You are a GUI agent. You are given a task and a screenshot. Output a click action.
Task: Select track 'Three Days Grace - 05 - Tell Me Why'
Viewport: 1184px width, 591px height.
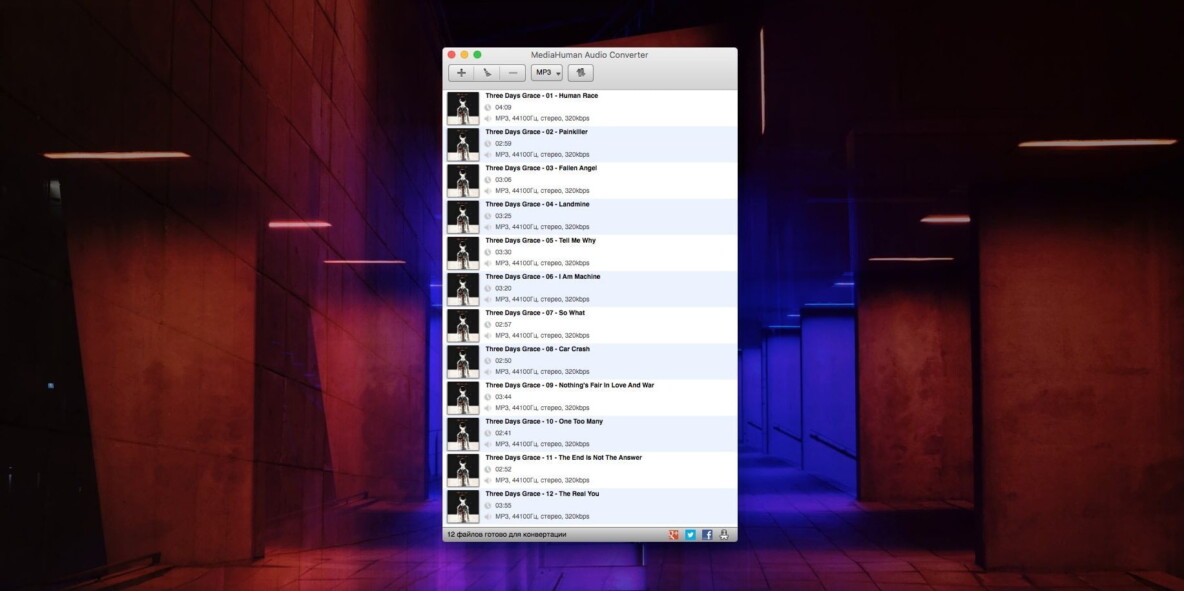click(x=540, y=241)
